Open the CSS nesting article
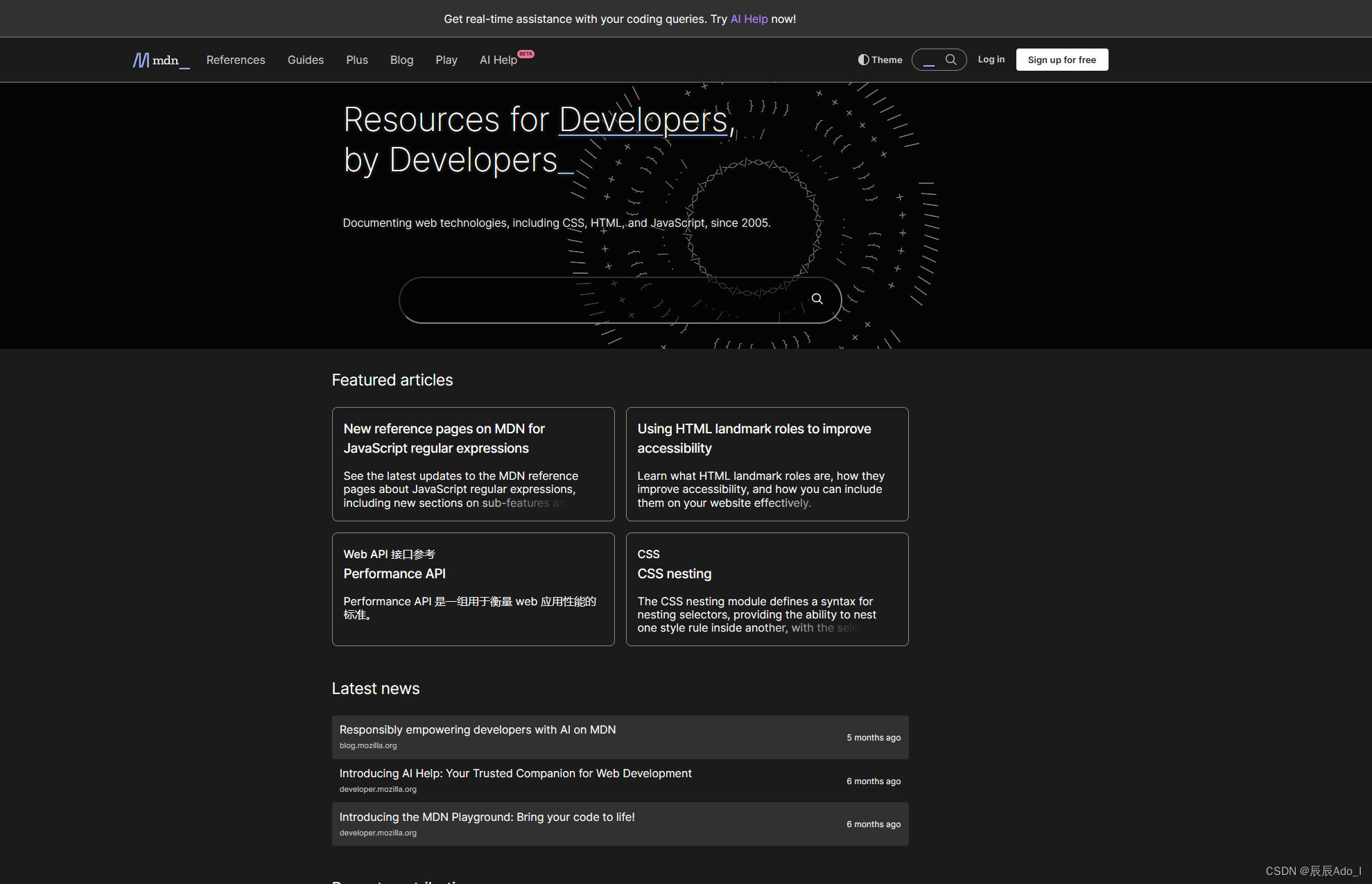 point(674,573)
